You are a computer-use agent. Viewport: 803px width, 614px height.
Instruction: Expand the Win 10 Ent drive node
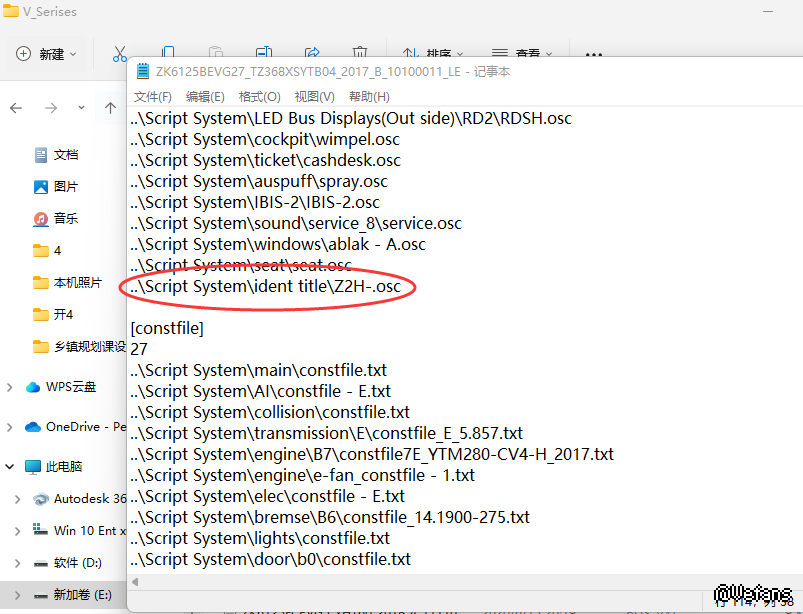(17, 531)
